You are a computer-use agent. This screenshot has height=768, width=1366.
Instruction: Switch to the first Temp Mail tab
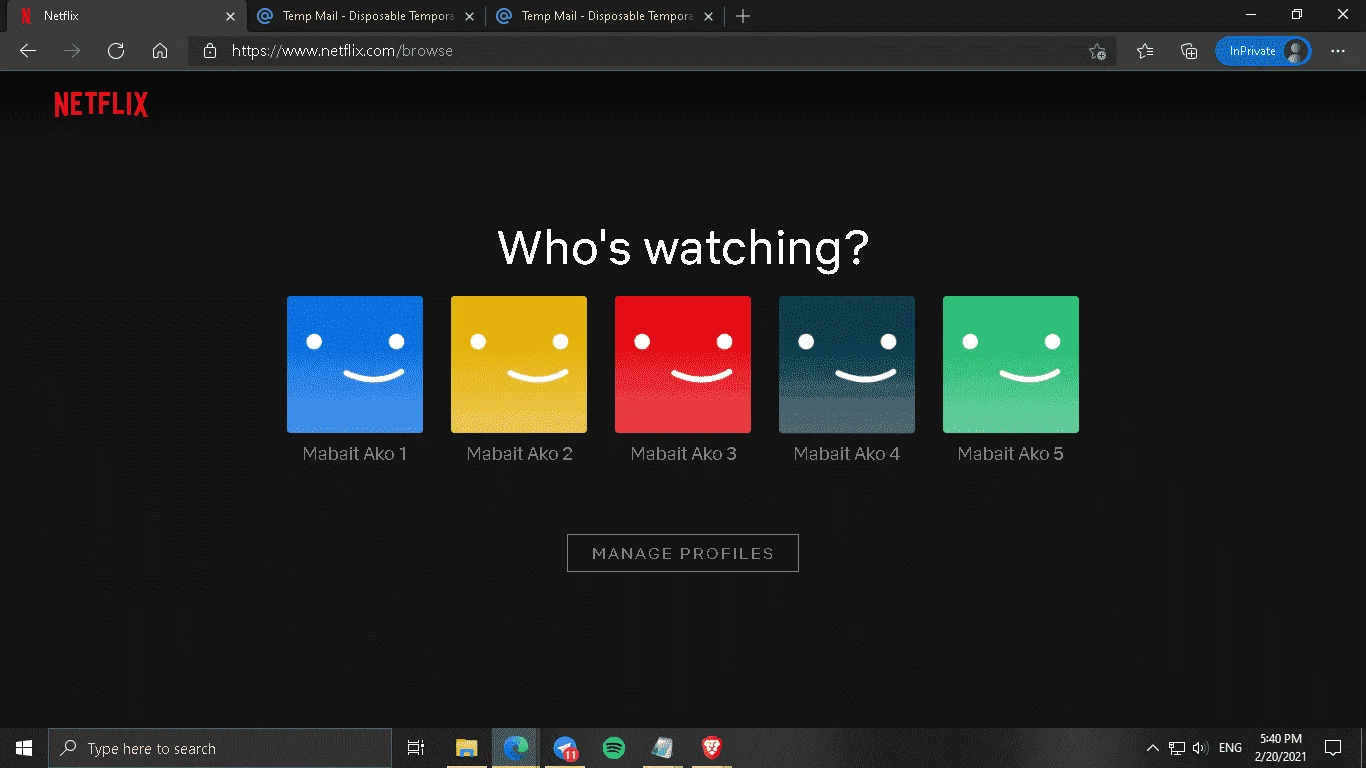point(365,16)
